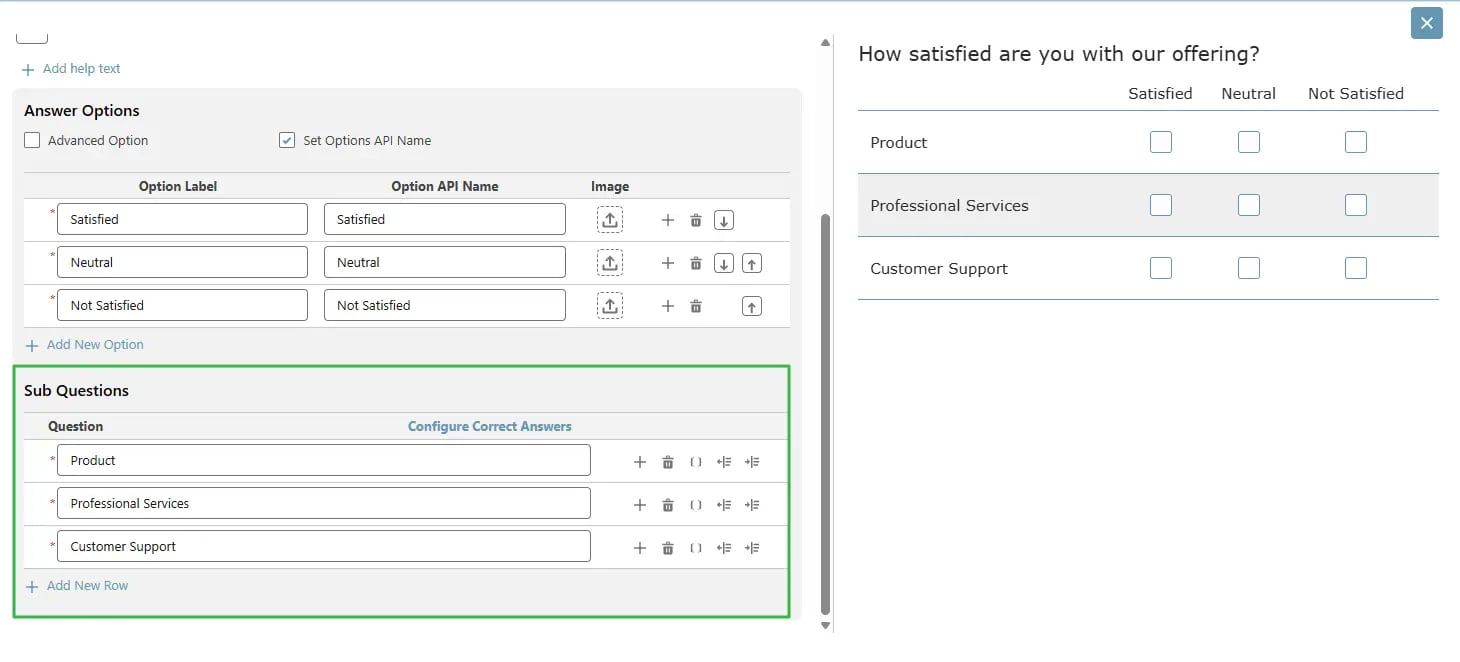This screenshot has height=662, width=1460.
Task: Delete the Satisfied answer option
Action: [x=696, y=220]
